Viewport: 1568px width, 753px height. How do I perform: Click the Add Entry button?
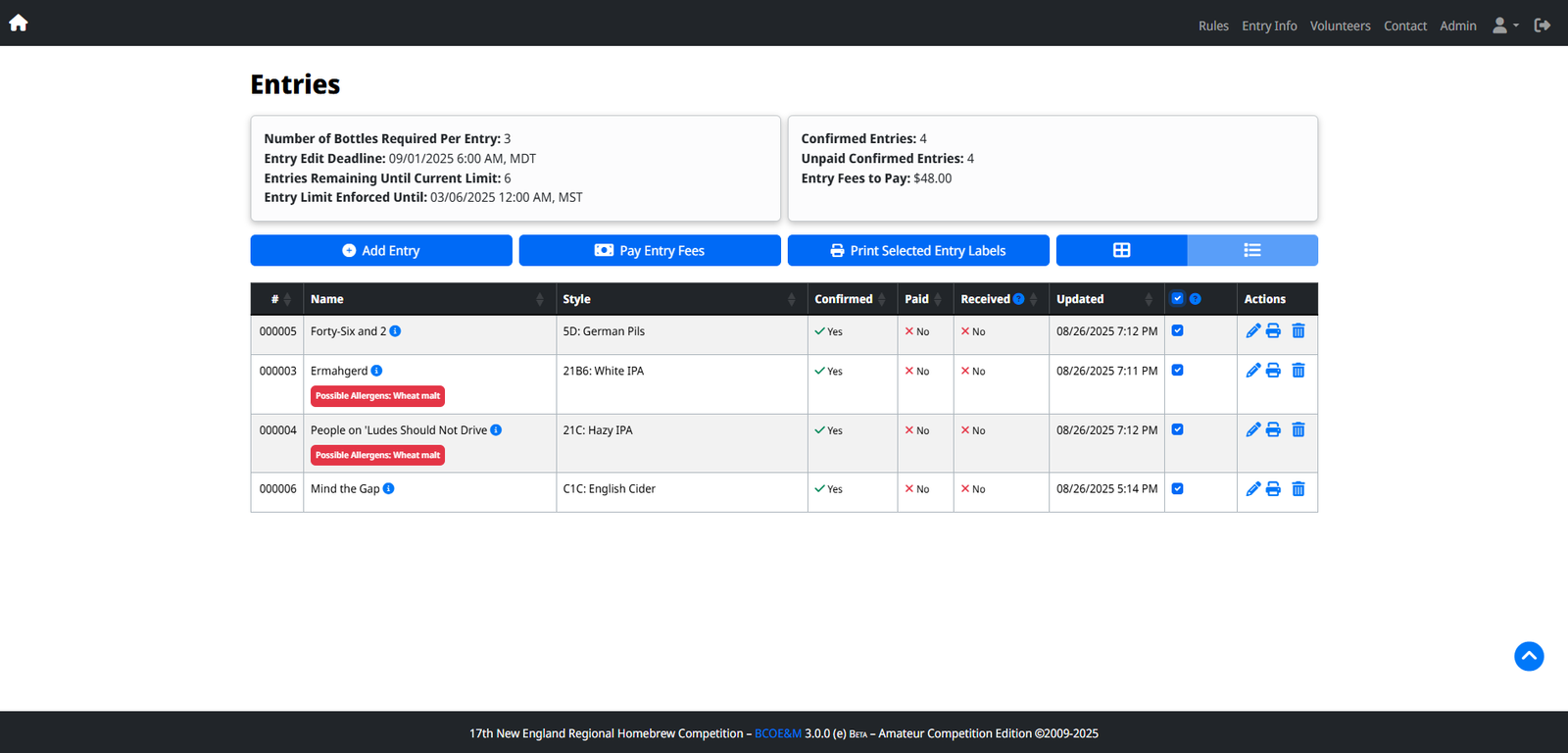[381, 251]
